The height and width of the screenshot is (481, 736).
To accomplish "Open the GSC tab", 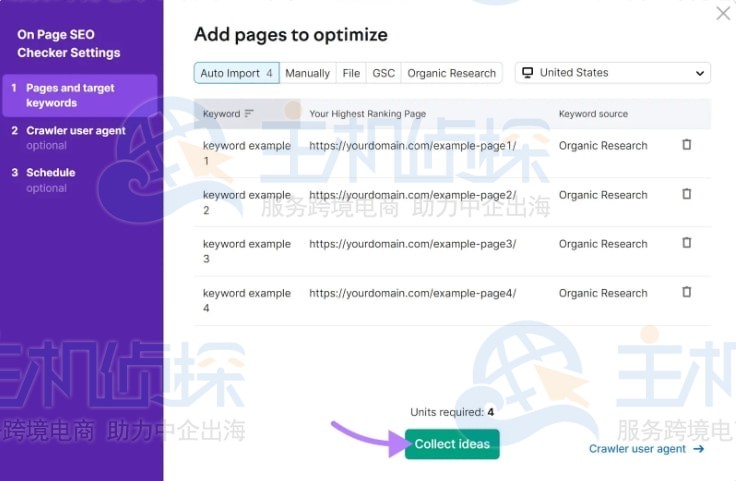I will [383, 73].
